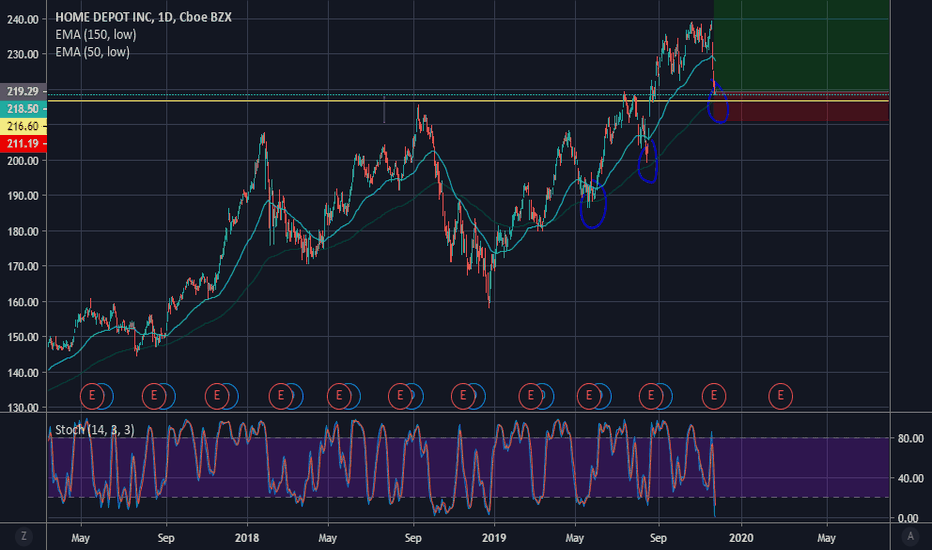Click the 2018 label on time axis
The height and width of the screenshot is (550, 932).
247,538
